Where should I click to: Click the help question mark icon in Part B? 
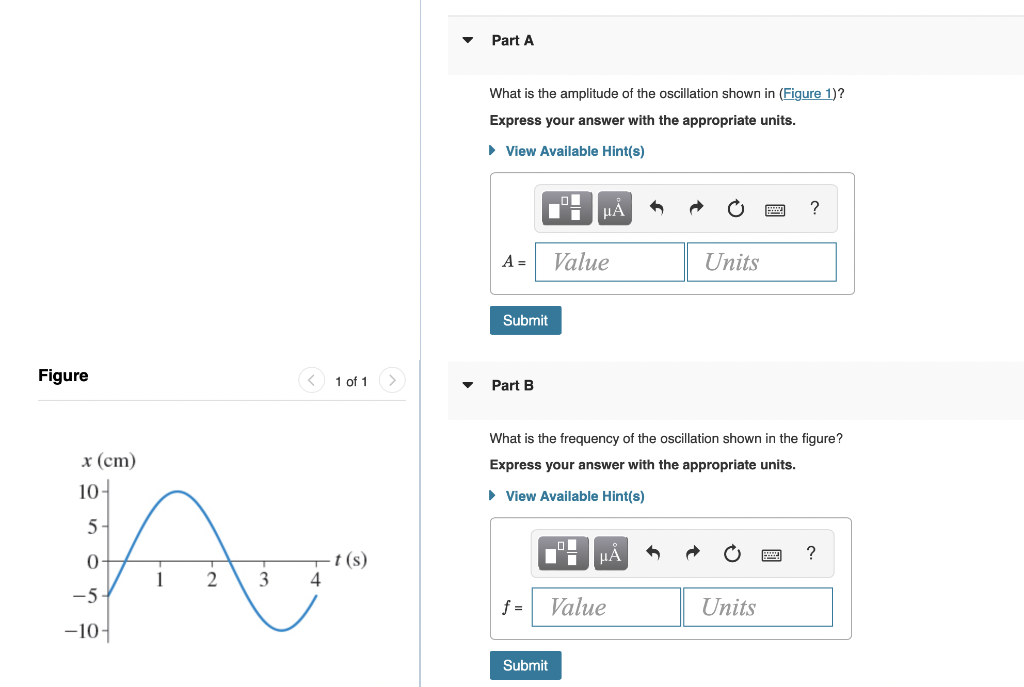pos(810,553)
